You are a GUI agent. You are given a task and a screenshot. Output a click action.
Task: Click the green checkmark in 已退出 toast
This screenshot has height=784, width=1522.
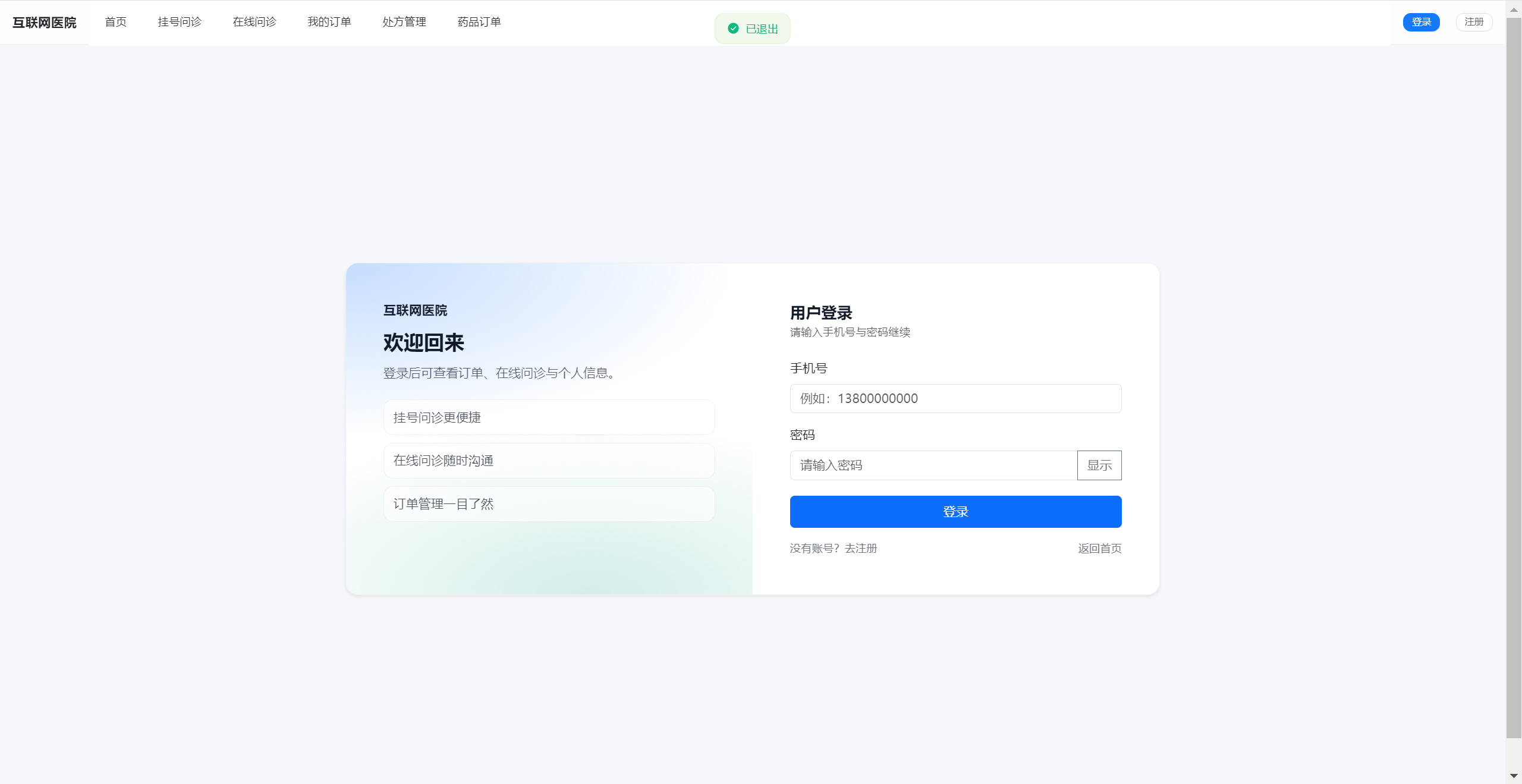[733, 29]
